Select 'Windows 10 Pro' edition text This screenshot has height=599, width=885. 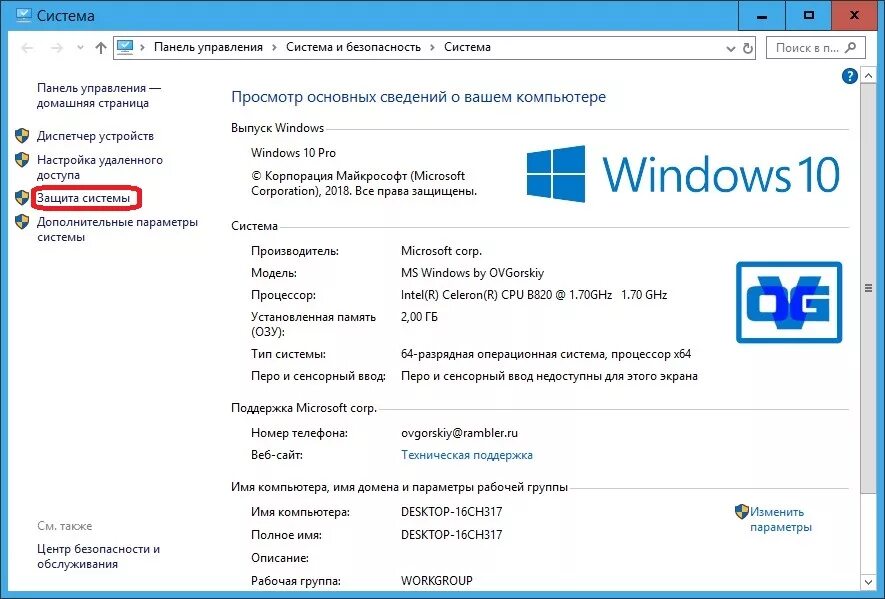click(293, 153)
